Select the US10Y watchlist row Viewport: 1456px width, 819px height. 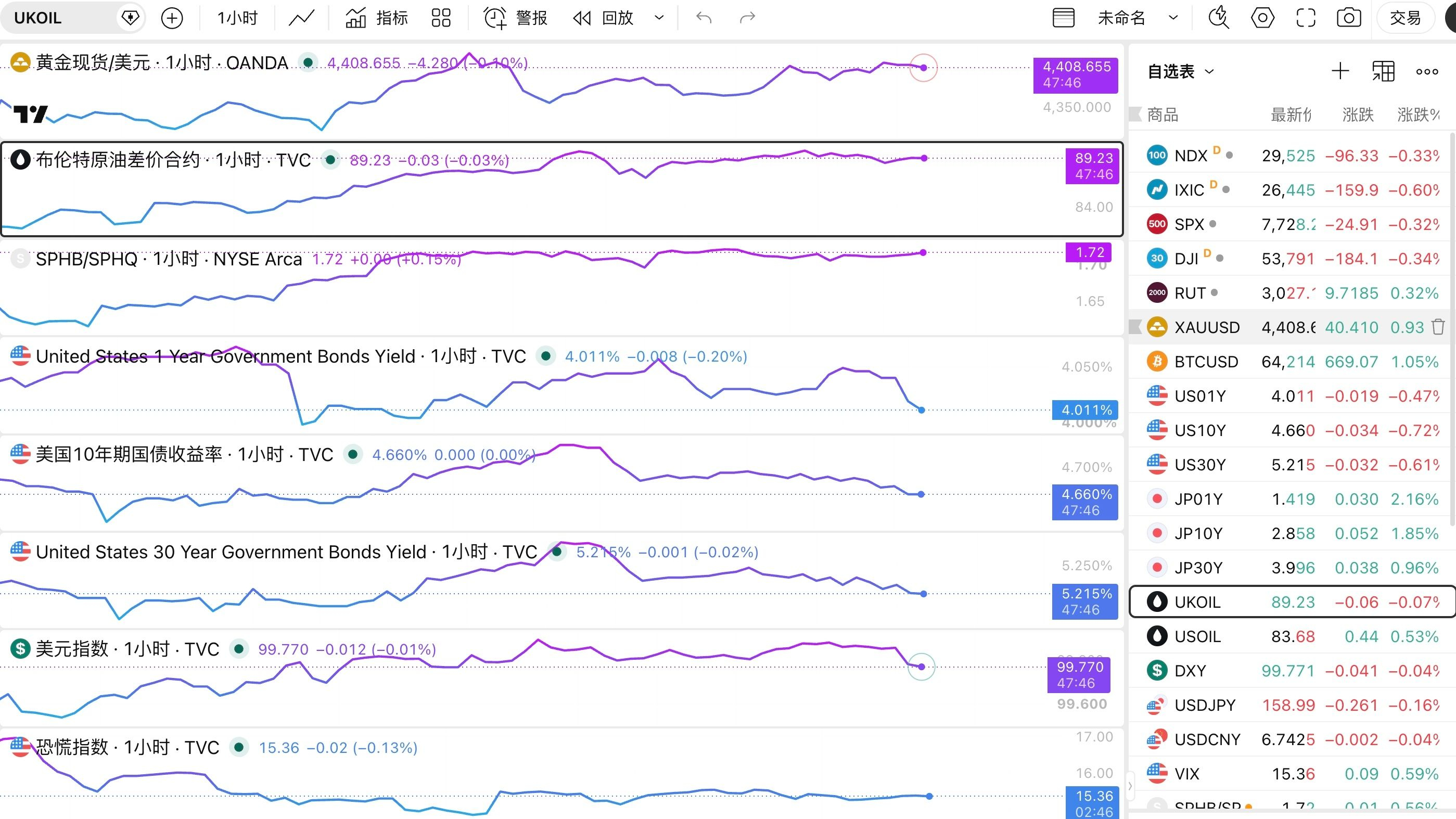coord(1290,431)
